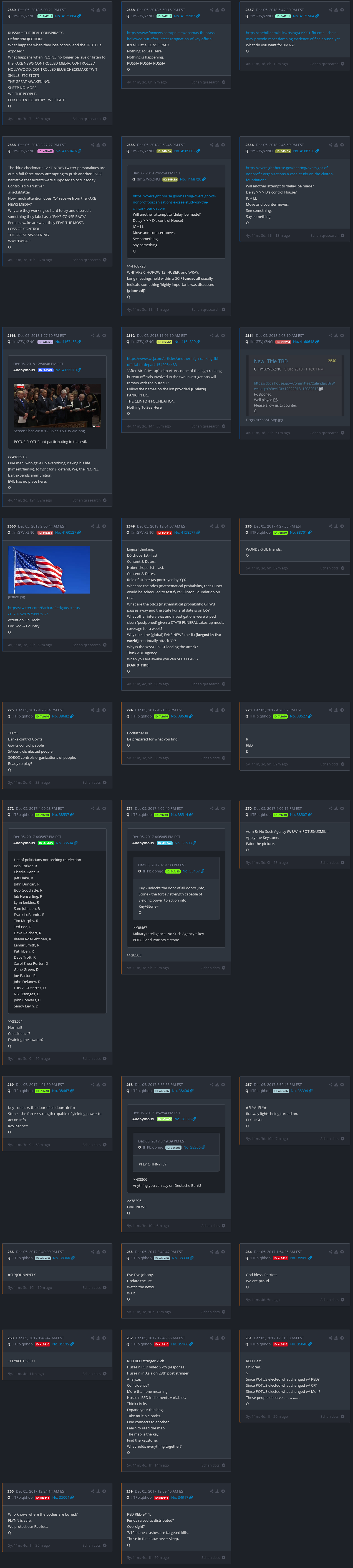353x1568 pixels.
Task: Click the chain link icon beside No. 4171864
Action: click(x=80, y=16)
